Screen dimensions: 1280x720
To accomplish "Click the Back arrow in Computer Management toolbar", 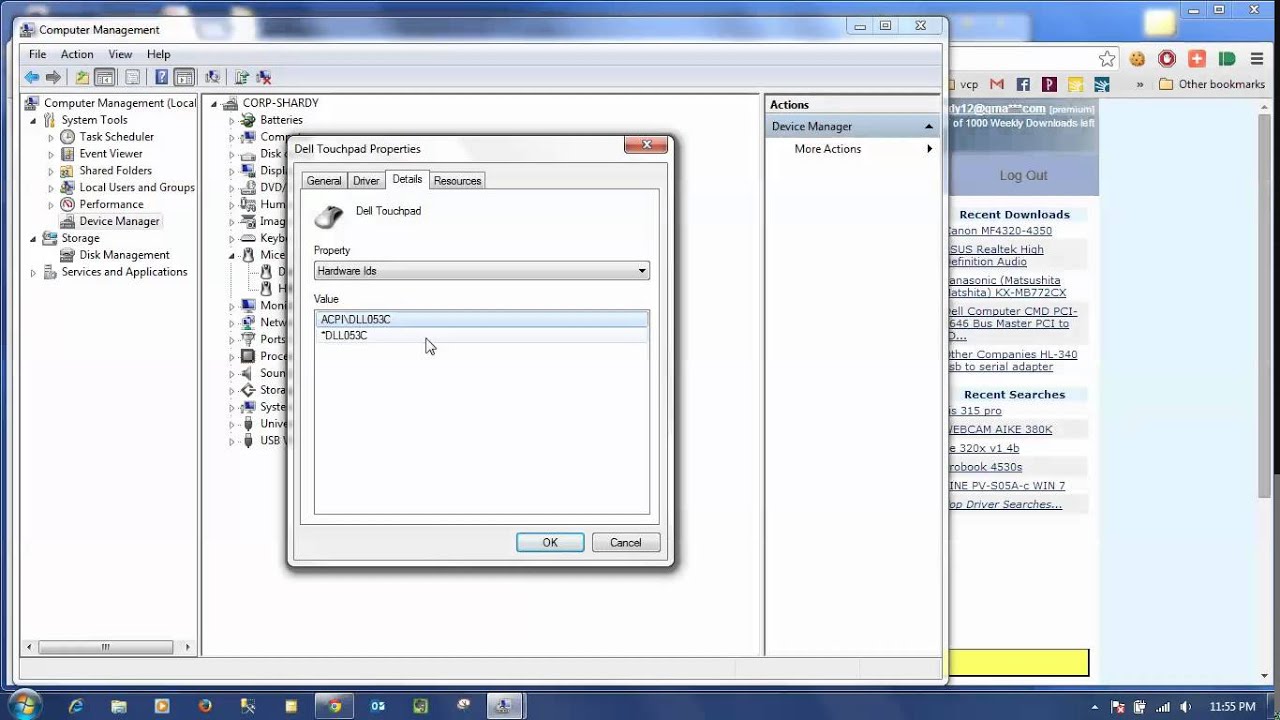I will [x=32, y=77].
